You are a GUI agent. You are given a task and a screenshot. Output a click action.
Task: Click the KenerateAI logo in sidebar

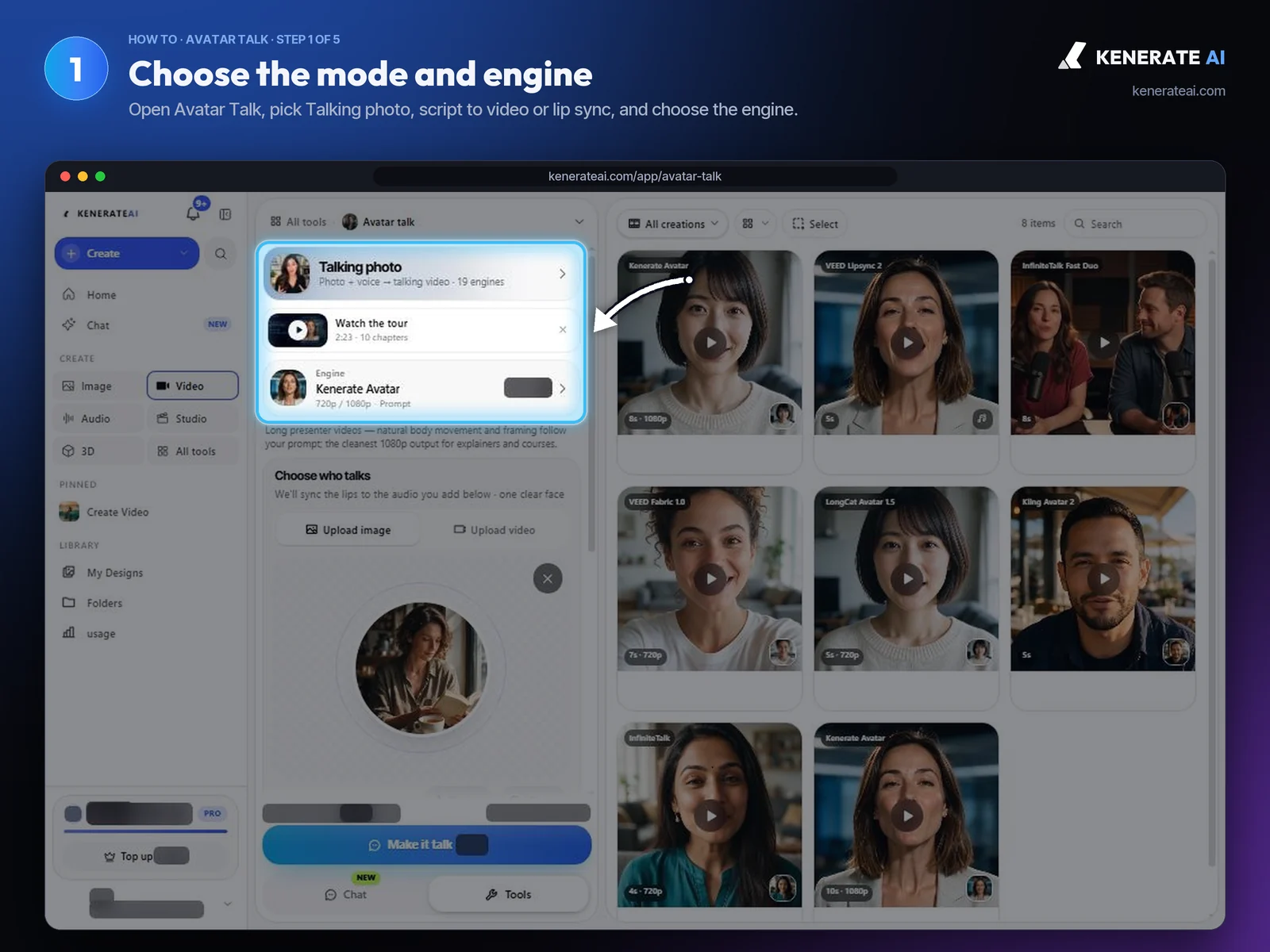click(x=100, y=213)
